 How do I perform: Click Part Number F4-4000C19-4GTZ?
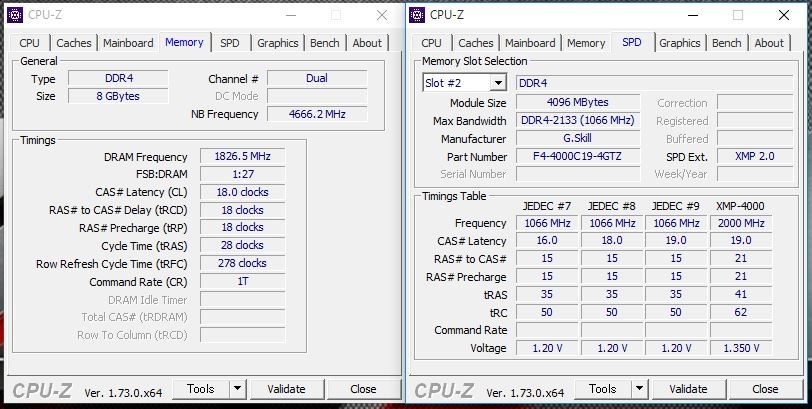click(578, 156)
